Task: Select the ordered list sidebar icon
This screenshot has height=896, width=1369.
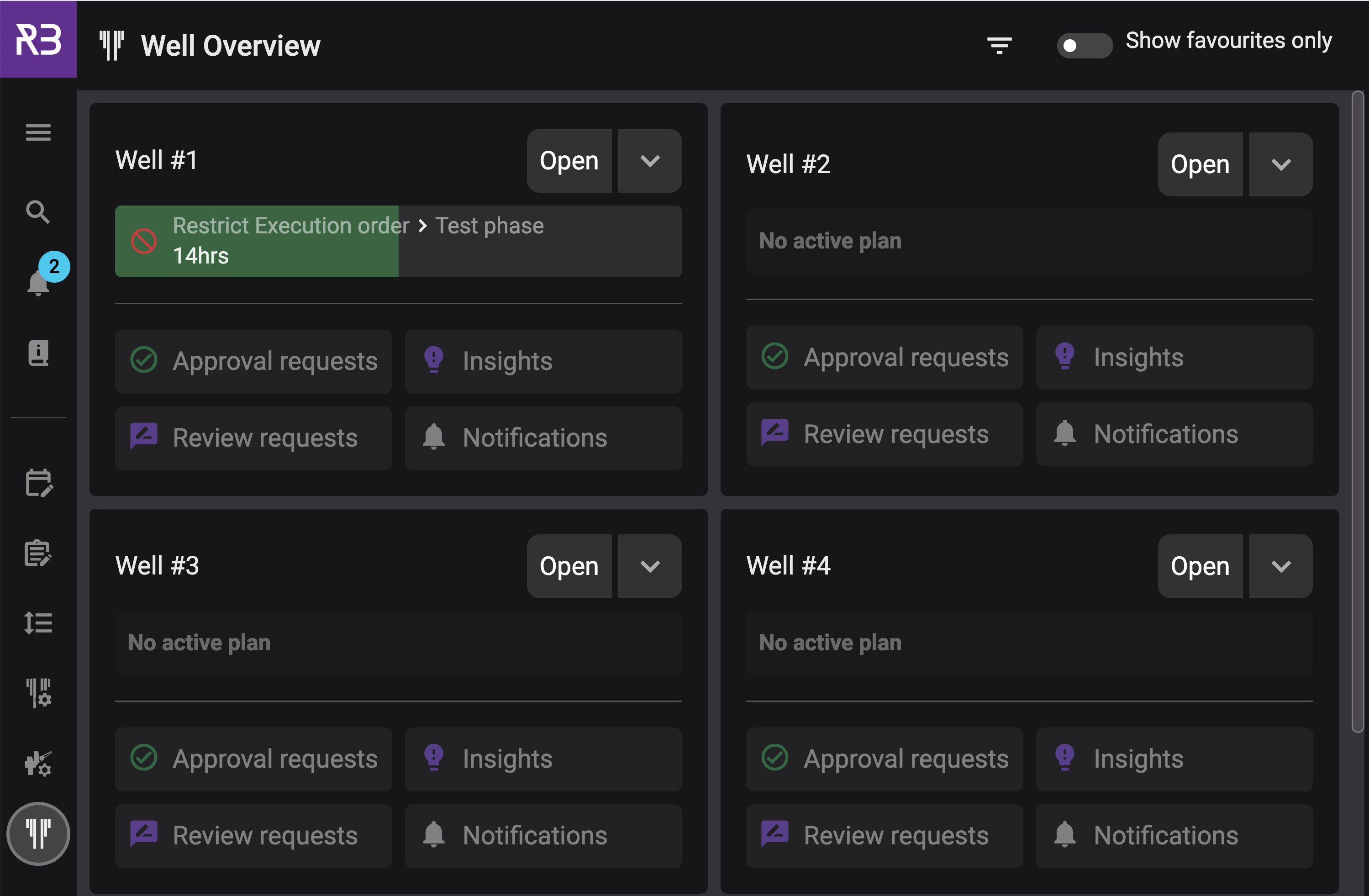Action: coord(38,623)
